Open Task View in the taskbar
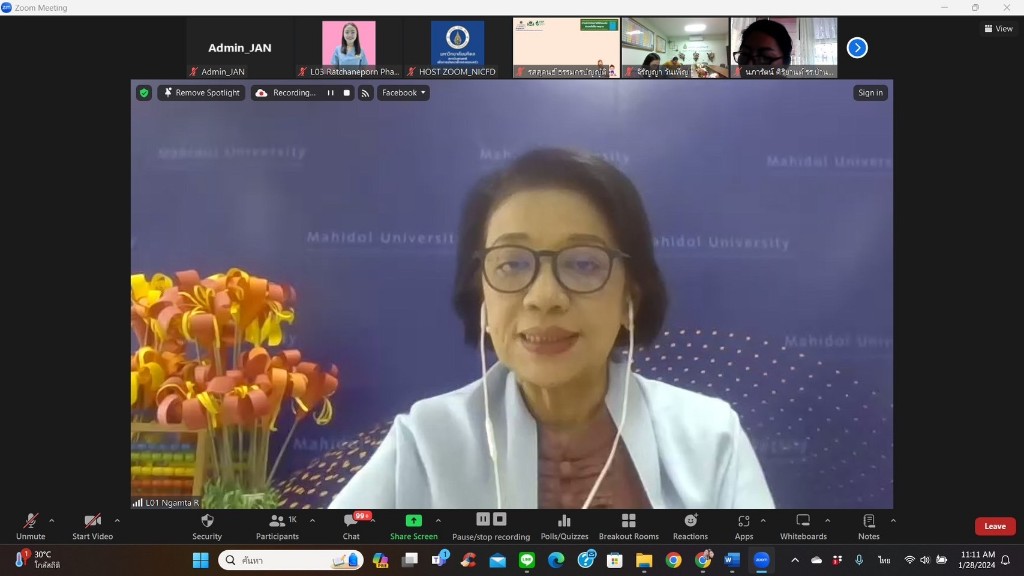This screenshot has width=1024, height=576. tap(409, 560)
